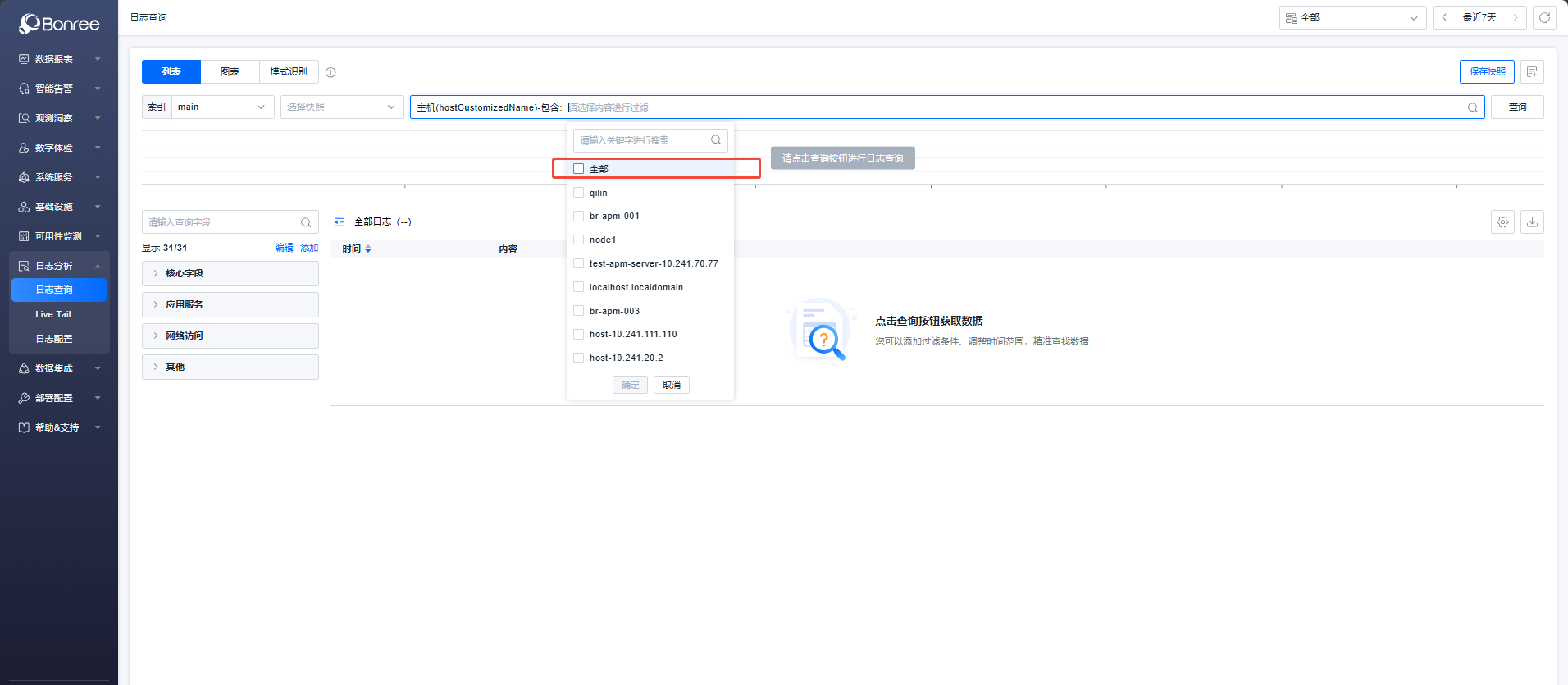The height and width of the screenshot is (685, 1568).
Task: Tick the qilin host checkbox
Action: (579, 193)
